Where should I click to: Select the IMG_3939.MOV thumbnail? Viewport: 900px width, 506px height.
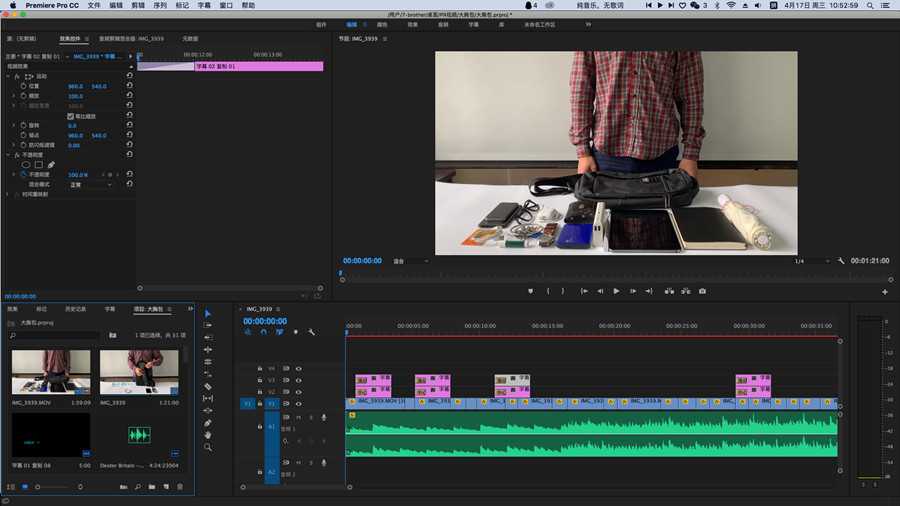click(x=50, y=372)
